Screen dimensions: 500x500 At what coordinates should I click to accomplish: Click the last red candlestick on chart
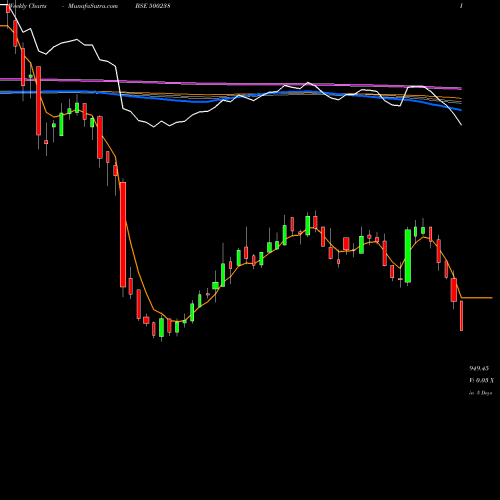coord(461,316)
